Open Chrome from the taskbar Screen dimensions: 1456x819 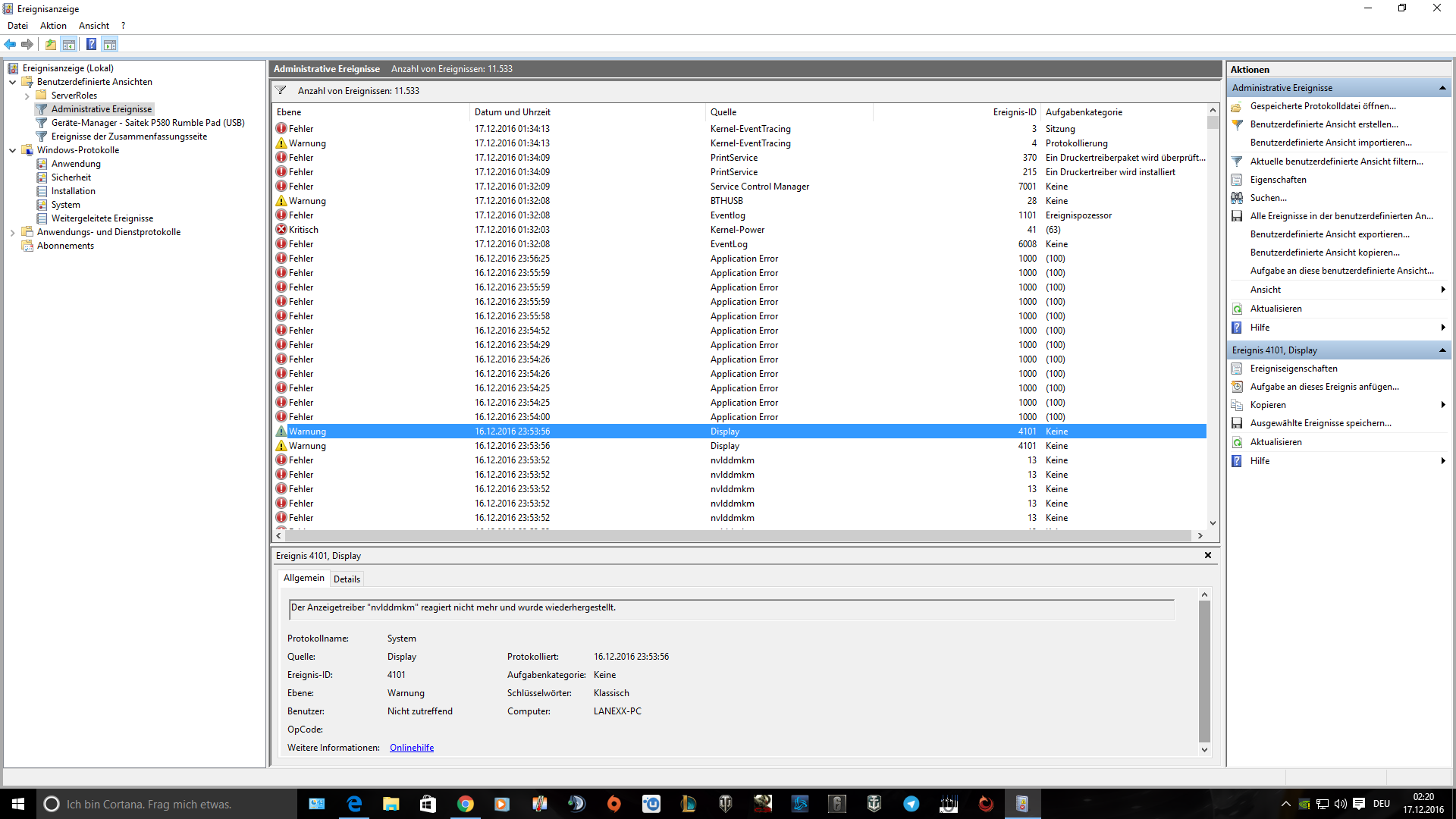[465, 804]
